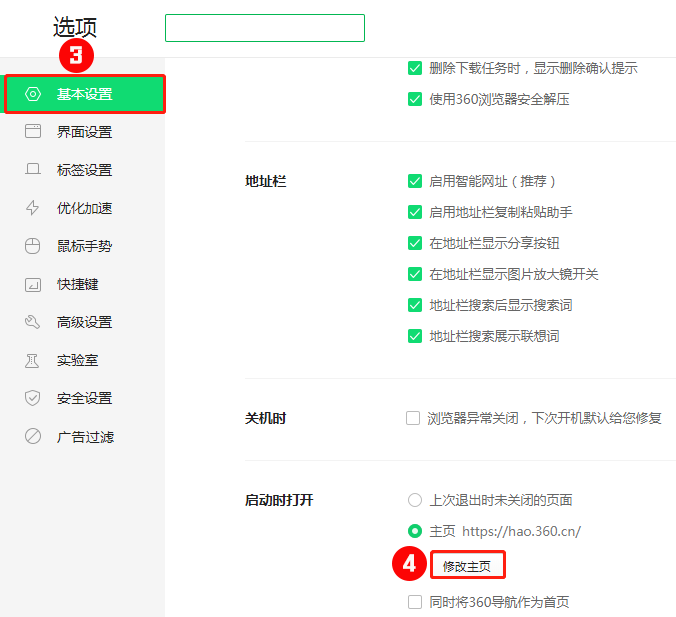
Task: Click the options search input field
Action: [x=264, y=28]
